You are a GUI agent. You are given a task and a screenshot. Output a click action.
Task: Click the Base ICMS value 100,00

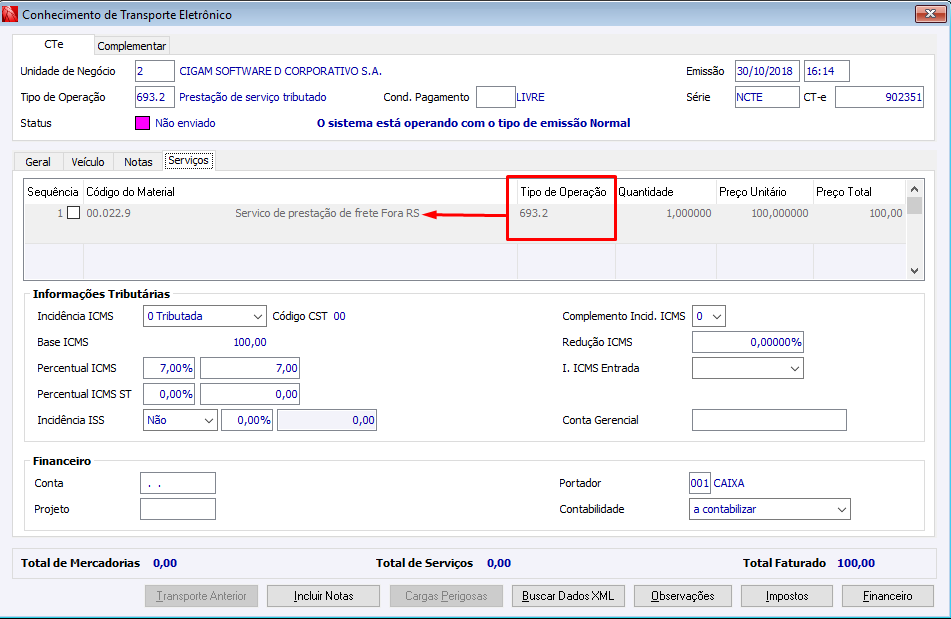click(x=250, y=342)
